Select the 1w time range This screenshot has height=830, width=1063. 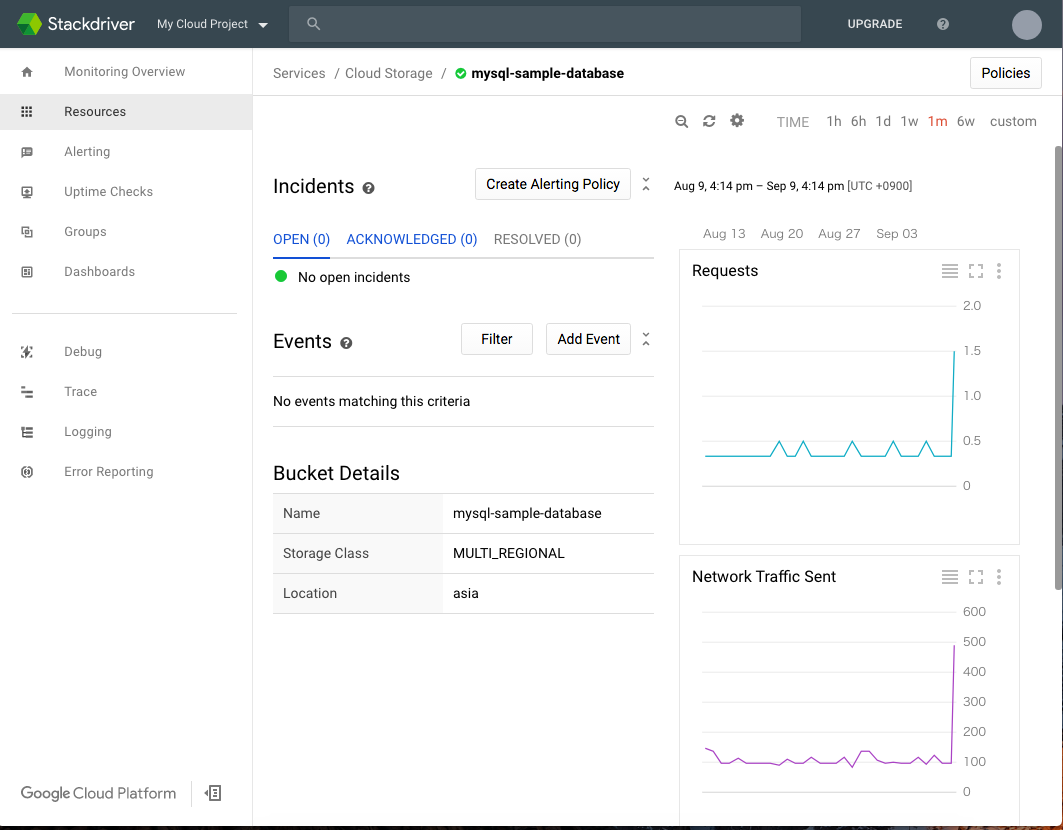point(909,121)
